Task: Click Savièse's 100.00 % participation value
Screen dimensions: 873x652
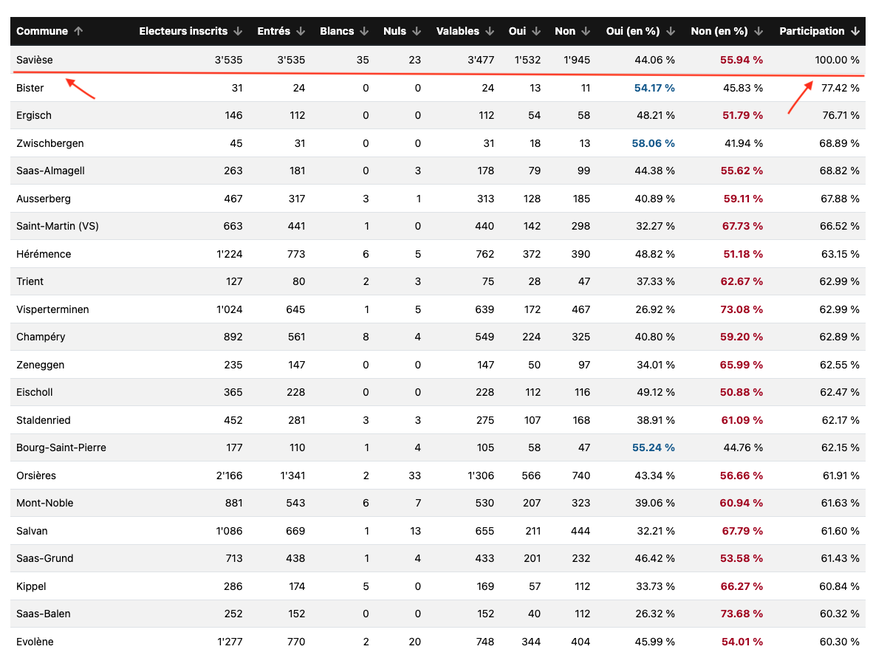Action: (836, 60)
